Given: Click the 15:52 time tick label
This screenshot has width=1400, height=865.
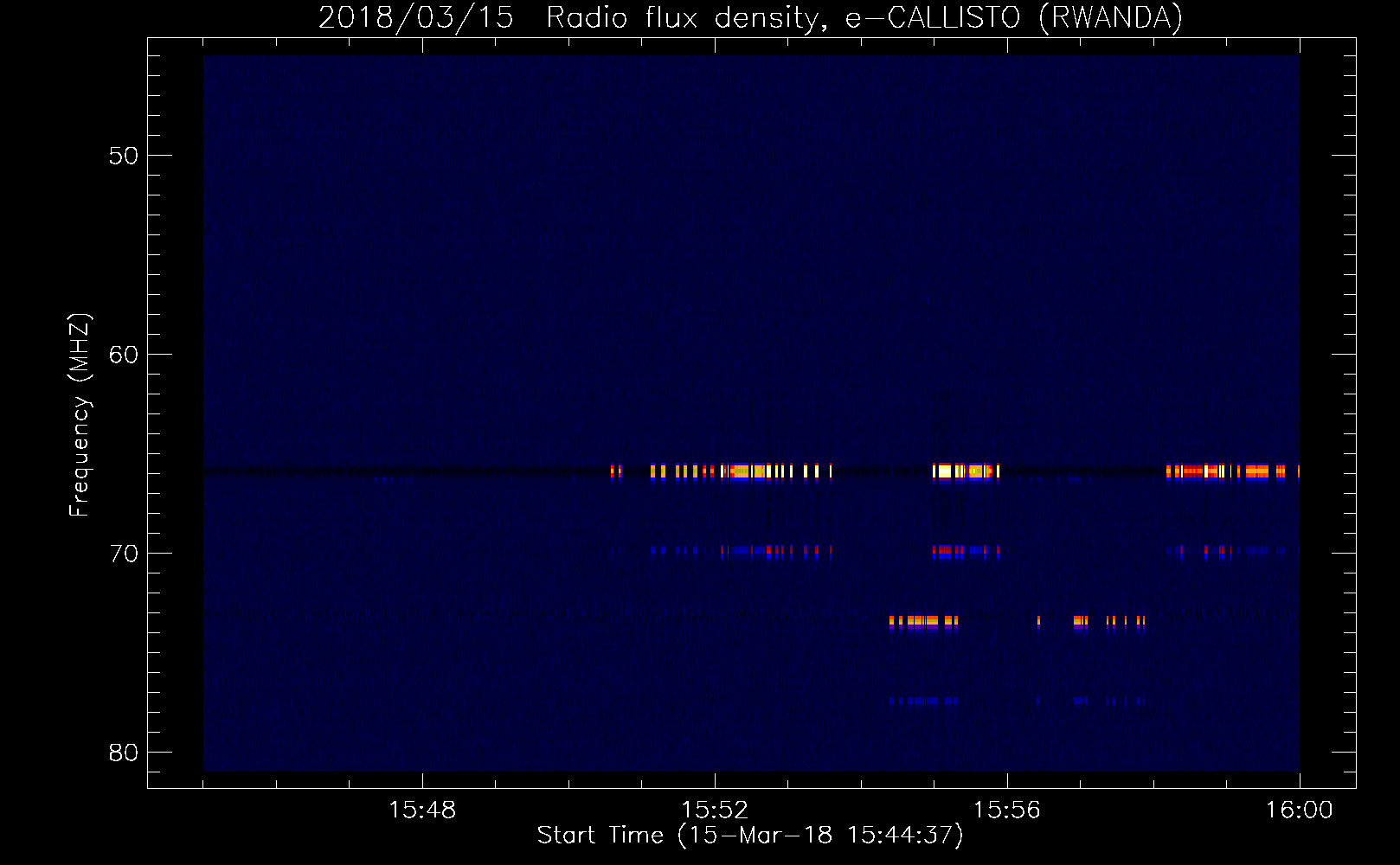Looking at the screenshot, I should (715, 811).
